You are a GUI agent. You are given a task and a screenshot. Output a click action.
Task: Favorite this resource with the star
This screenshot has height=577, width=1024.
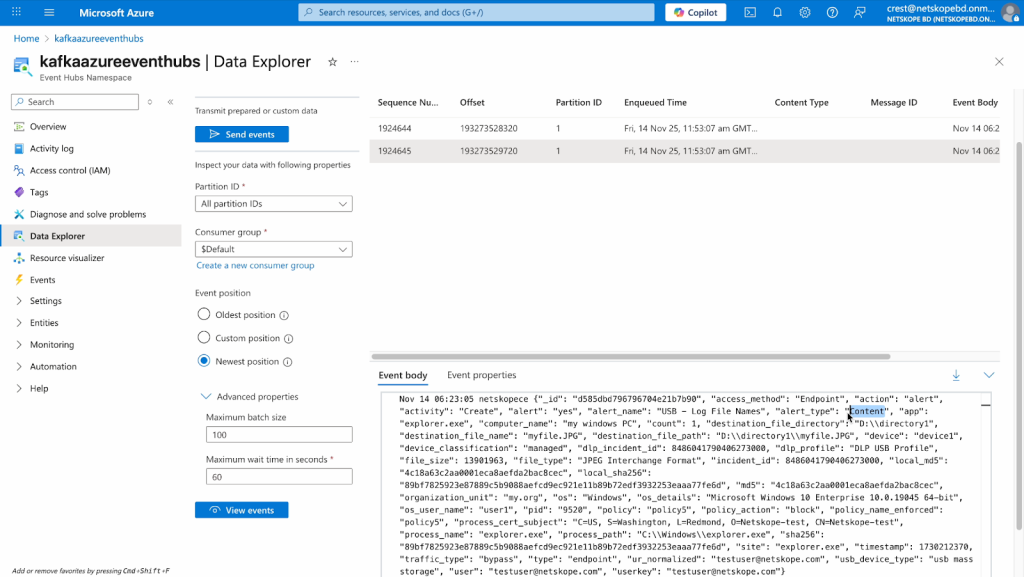click(x=332, y=62)
